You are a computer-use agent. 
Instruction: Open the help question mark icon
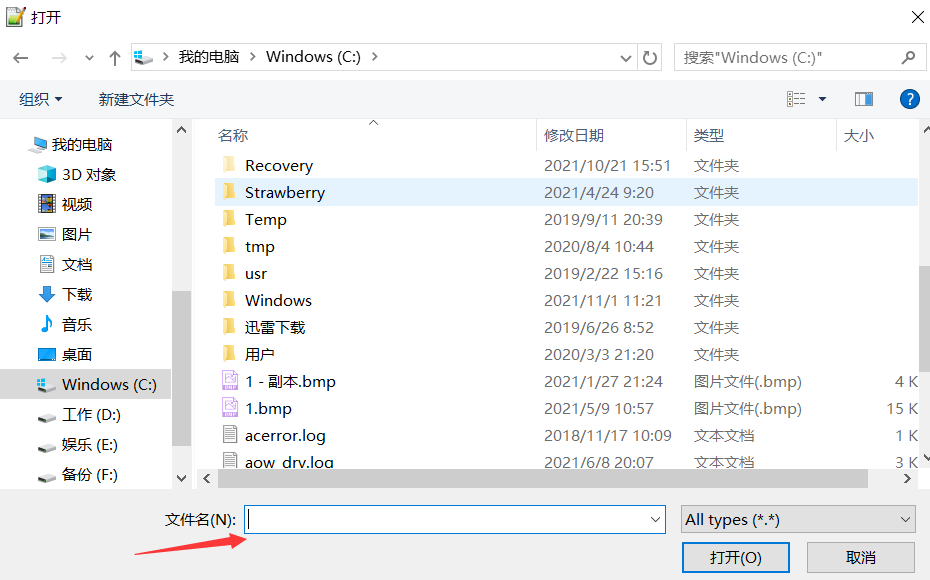909,99
